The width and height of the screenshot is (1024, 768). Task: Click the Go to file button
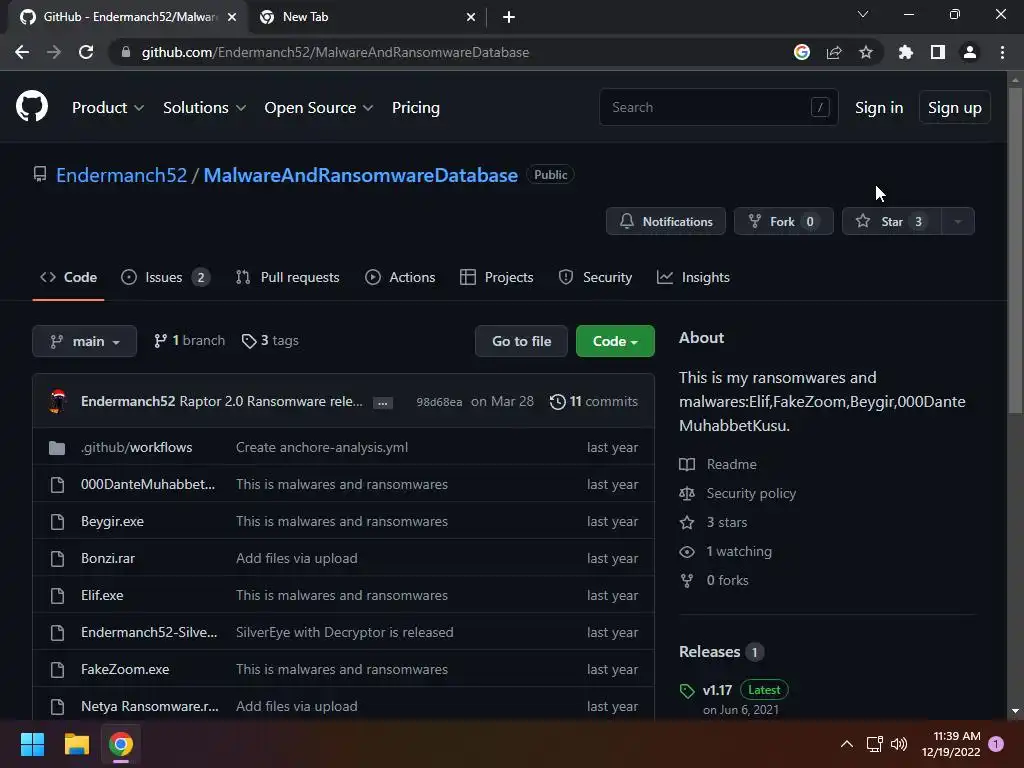click(x=521, y=341)
